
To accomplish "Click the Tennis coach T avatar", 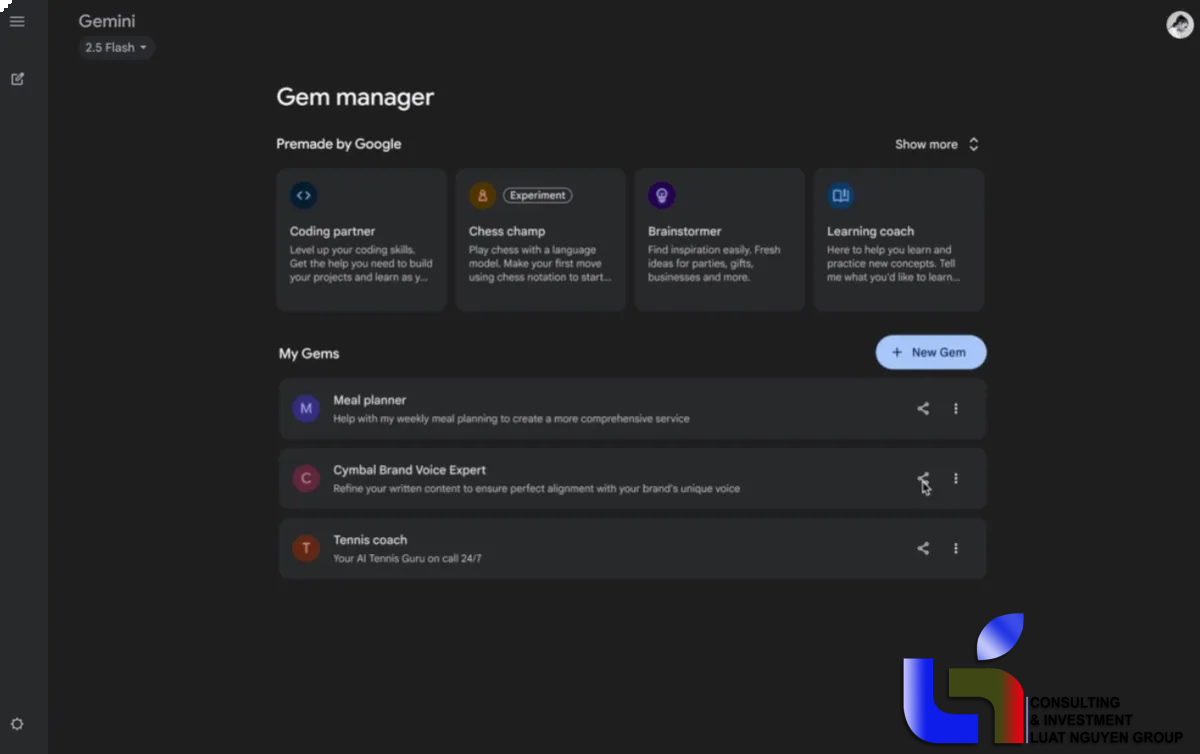I will (x=306, y=548).
